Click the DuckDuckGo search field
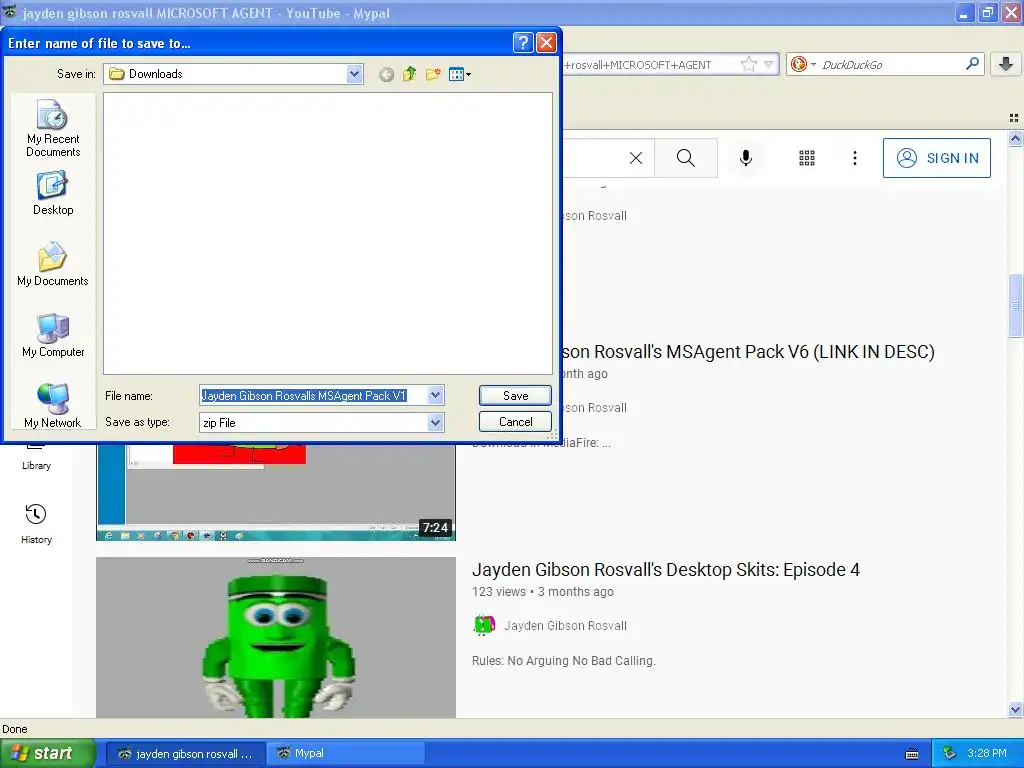The width and height of the screenshot is (1024, 768). [x=891, y=64]
